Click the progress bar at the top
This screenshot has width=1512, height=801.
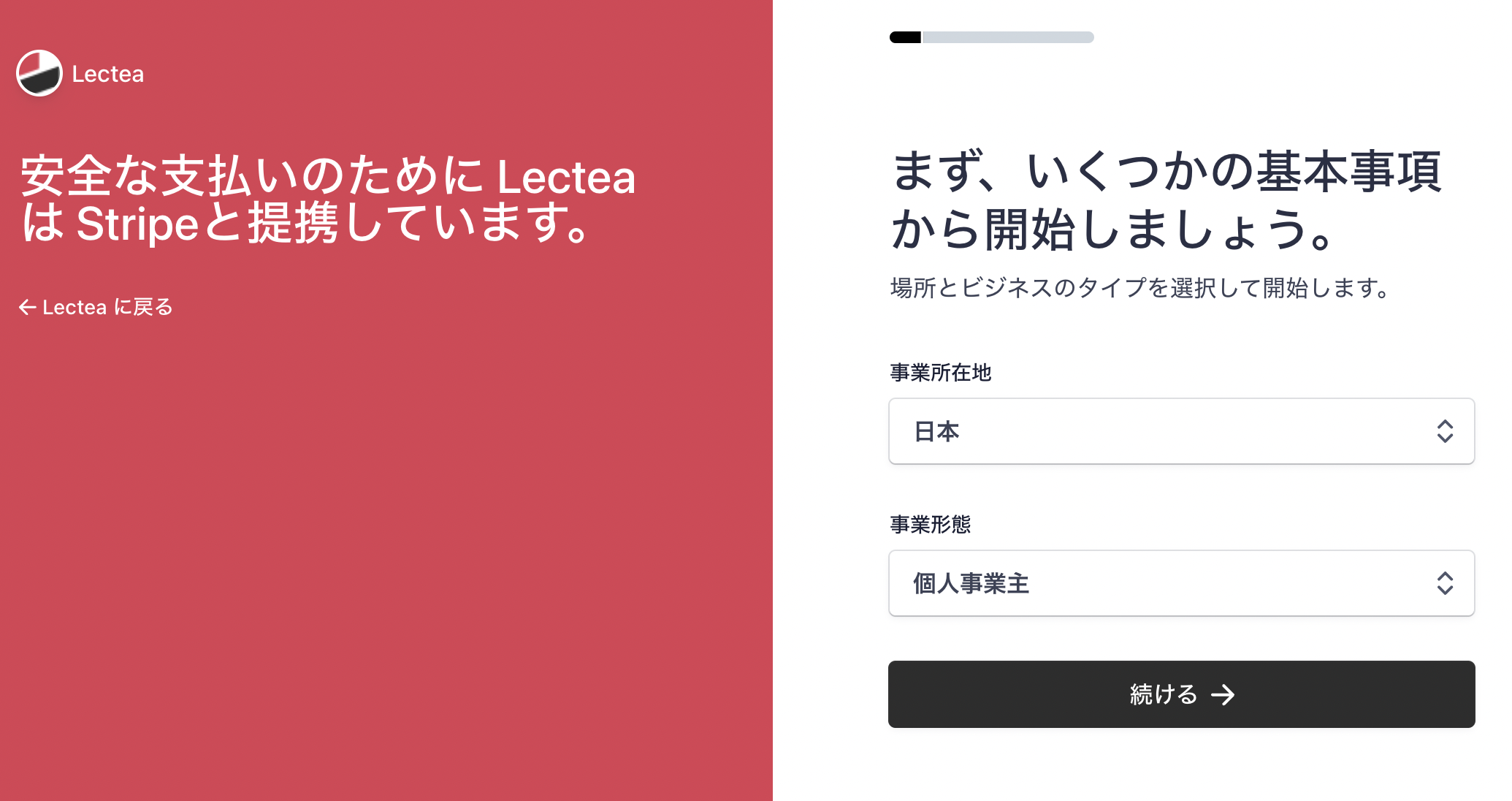(990, 37)
